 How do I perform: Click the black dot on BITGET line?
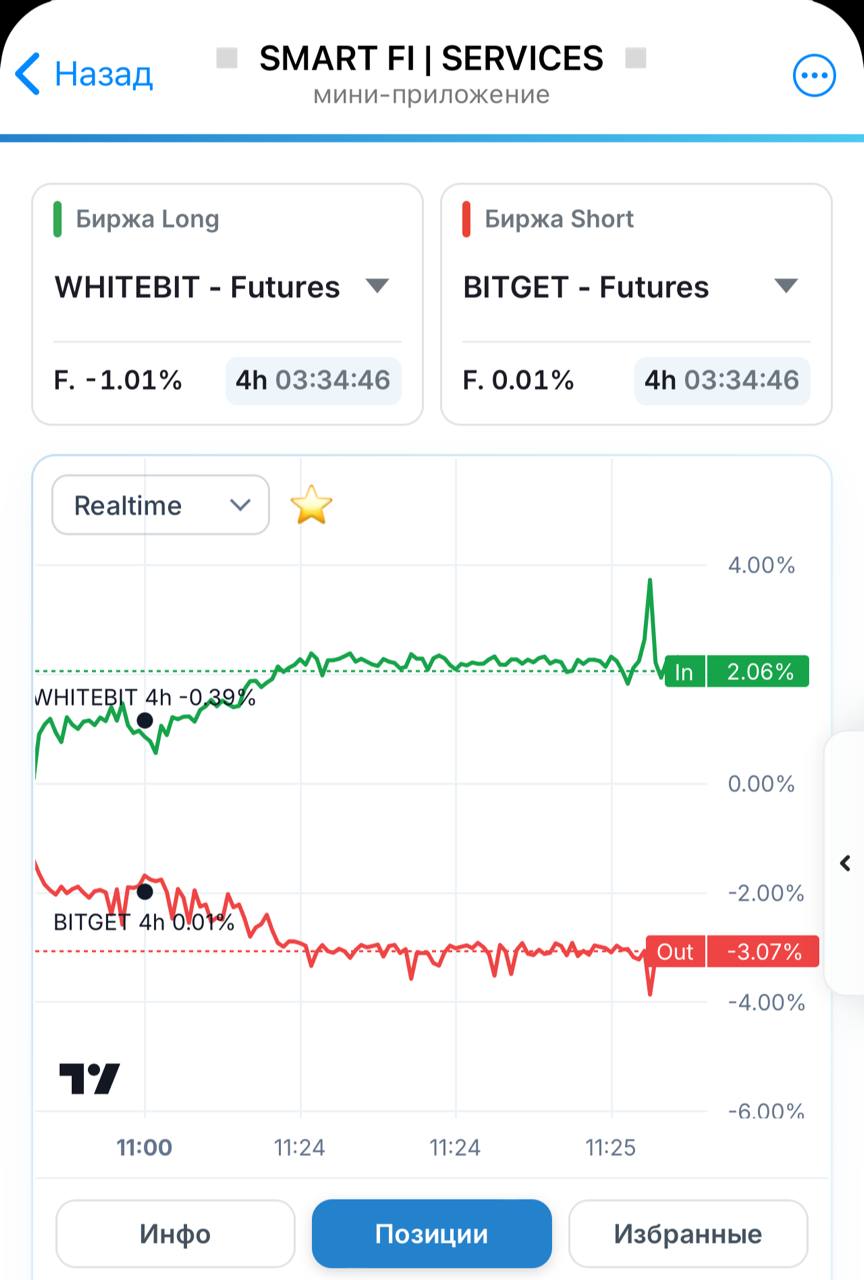tap(145, 892)
